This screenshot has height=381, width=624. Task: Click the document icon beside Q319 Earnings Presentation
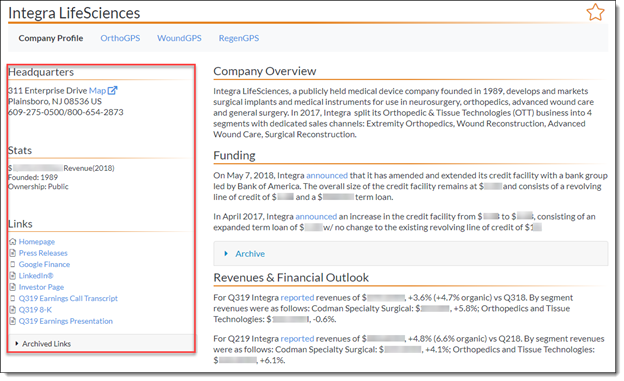tap(13, 321)
